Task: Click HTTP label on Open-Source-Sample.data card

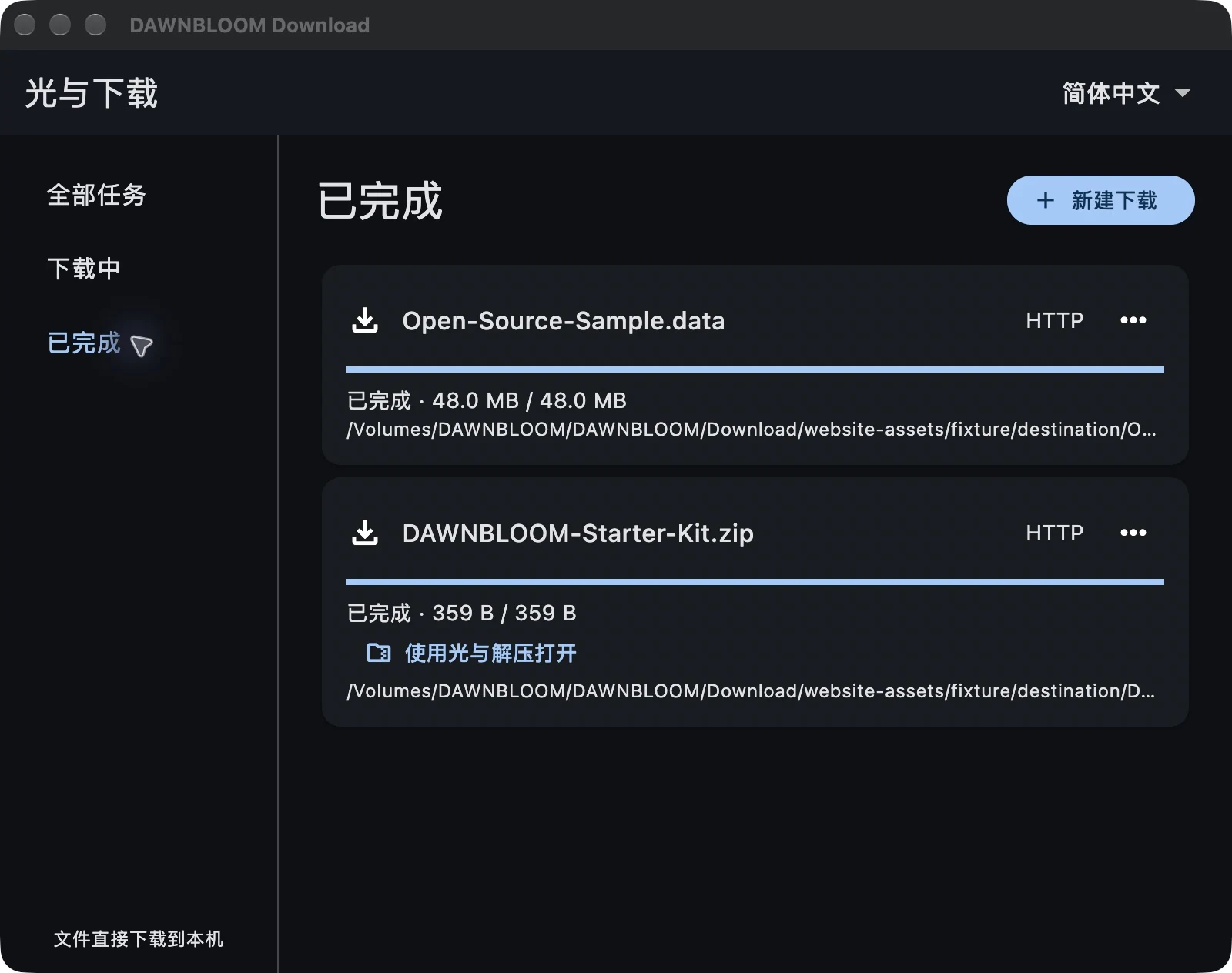Action: [1055, 320]
